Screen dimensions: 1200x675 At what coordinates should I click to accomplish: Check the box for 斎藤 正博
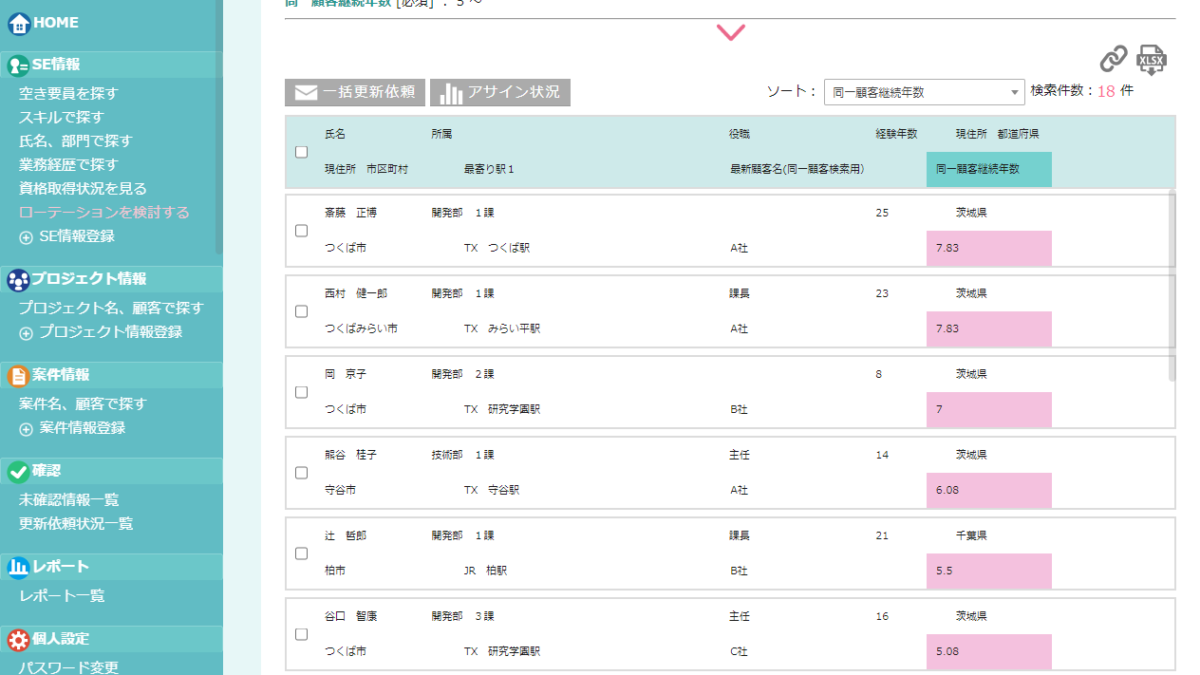click(302, 231)
